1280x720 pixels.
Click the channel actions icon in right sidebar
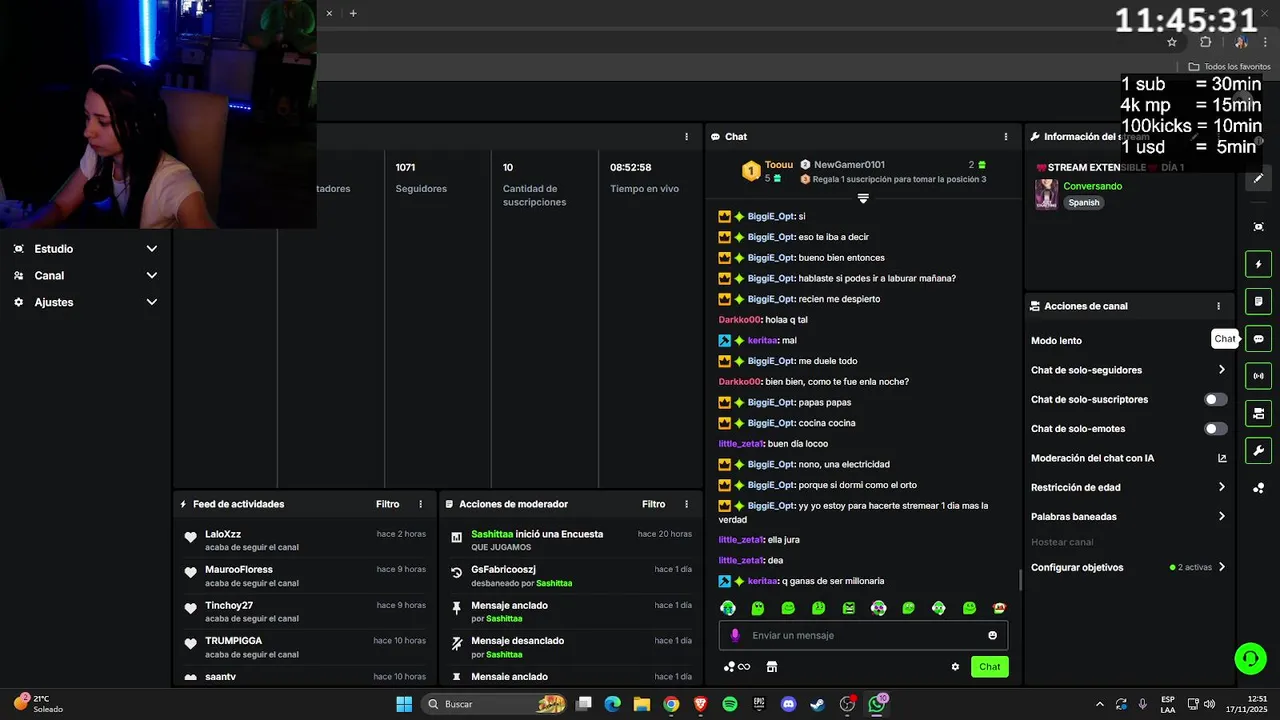click(x=1258, y=413)
